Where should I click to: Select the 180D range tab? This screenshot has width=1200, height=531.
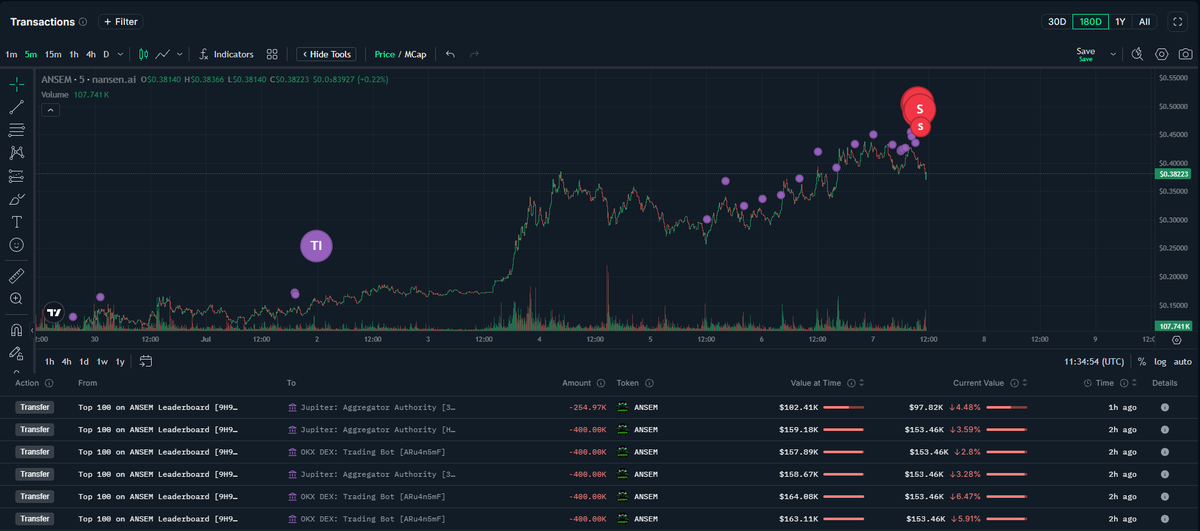point(1090,21)
